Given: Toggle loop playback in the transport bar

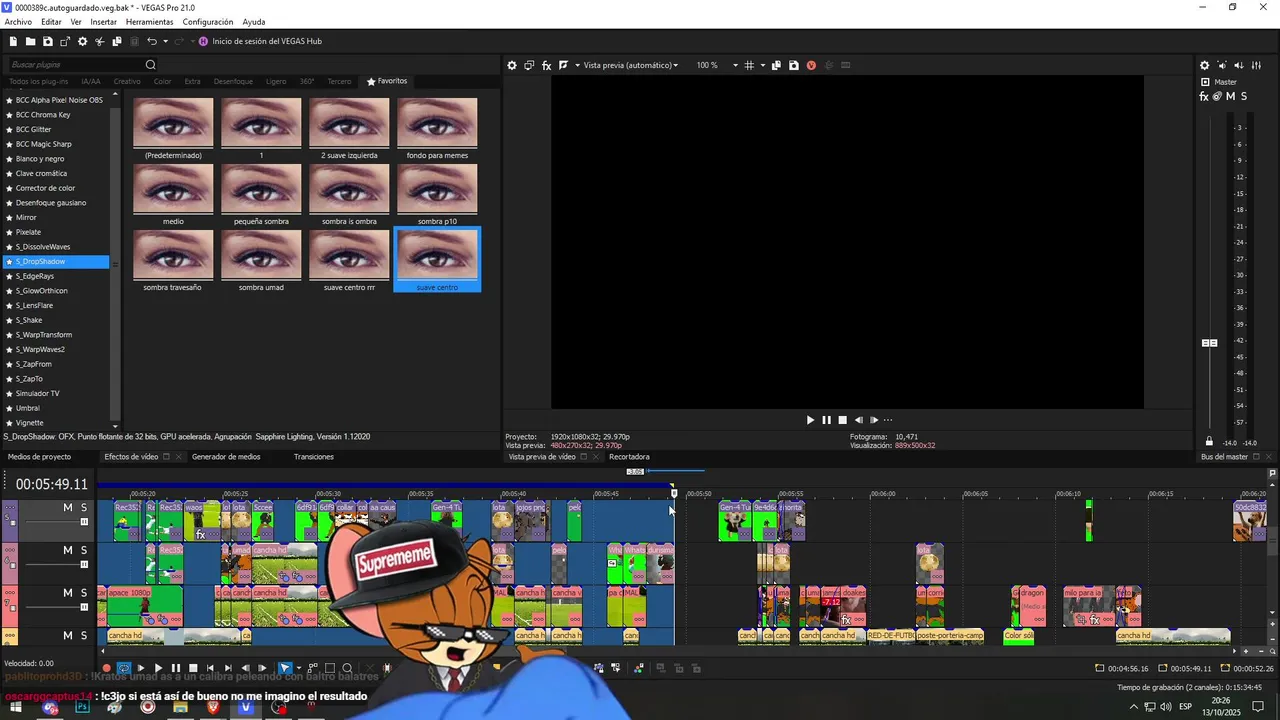Looking at the screenshot, I should point(124,668).
